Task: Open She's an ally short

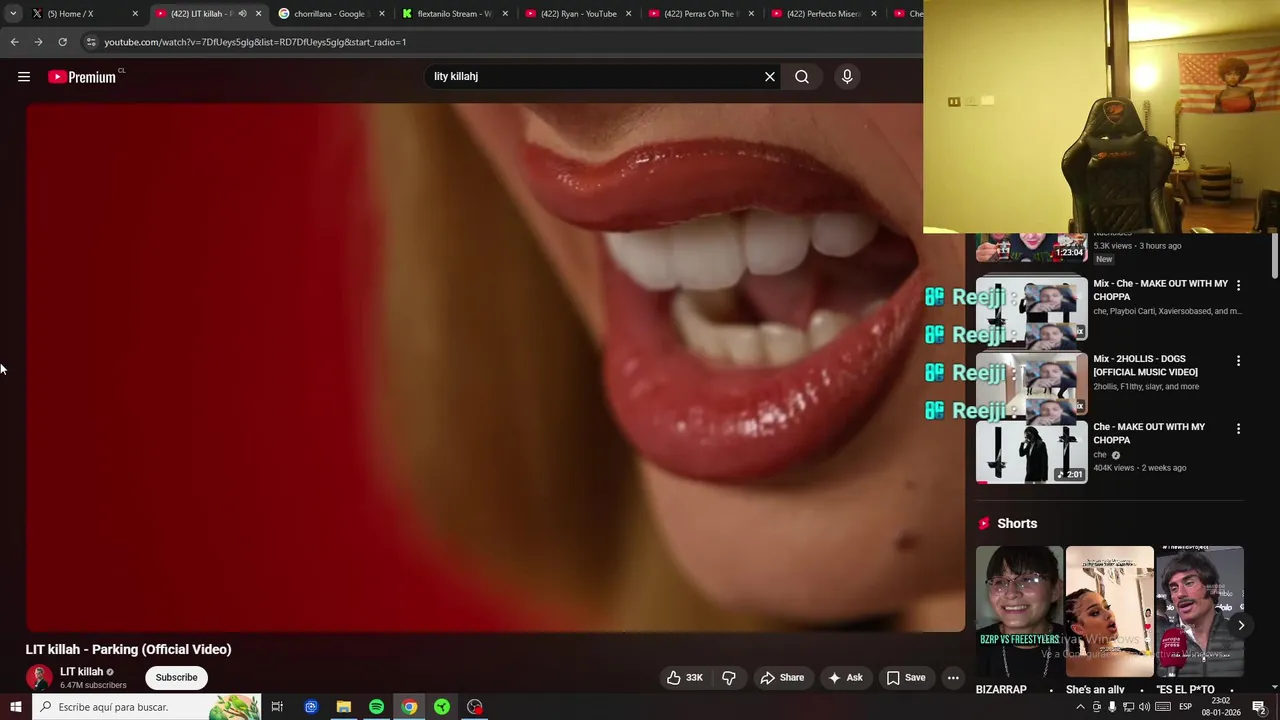Action: pyautogui.click(x=1109, y=612)
